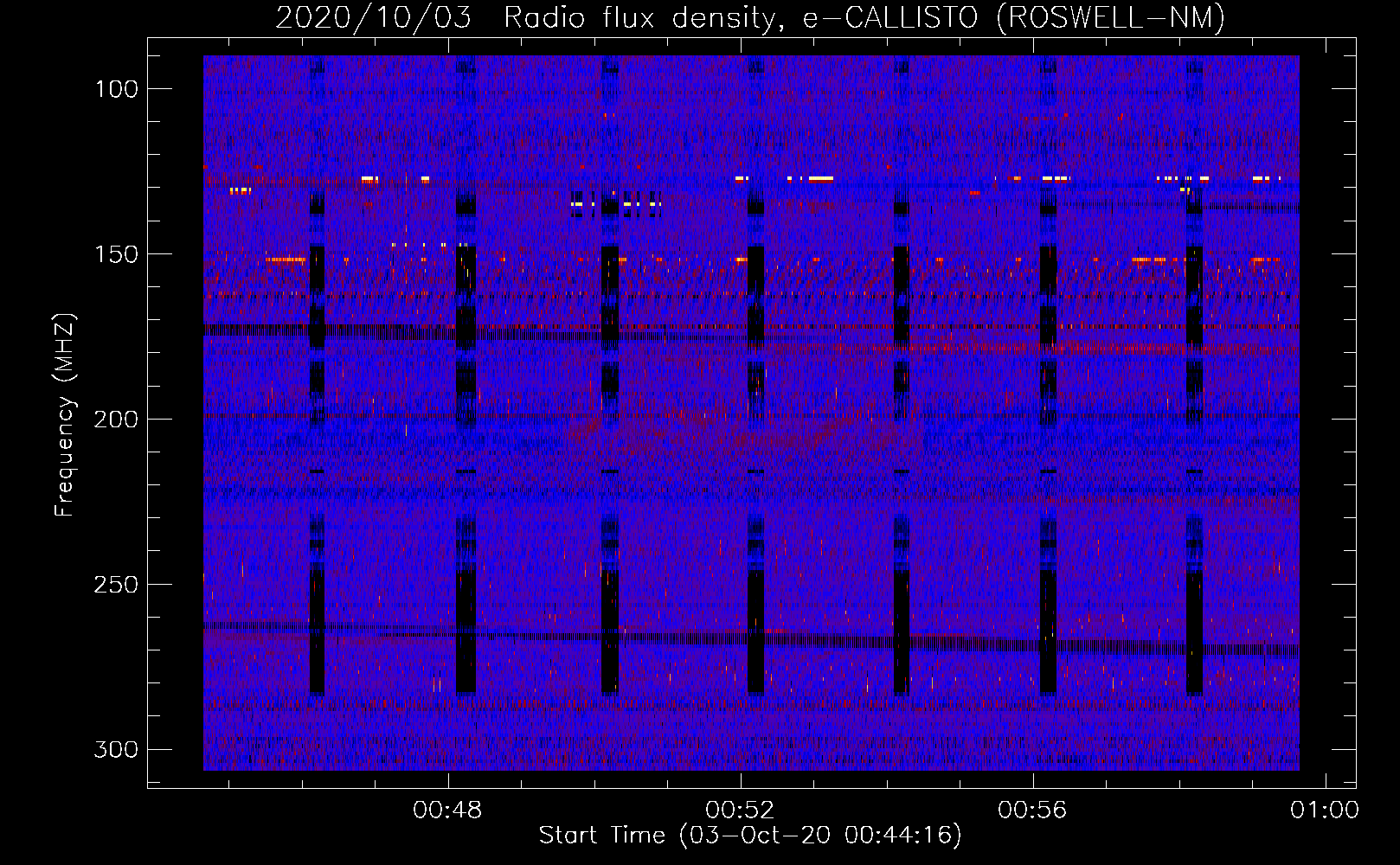Click the frequency tick label "300"
This screenshot has width=1400, height=865.
[116, 749]
